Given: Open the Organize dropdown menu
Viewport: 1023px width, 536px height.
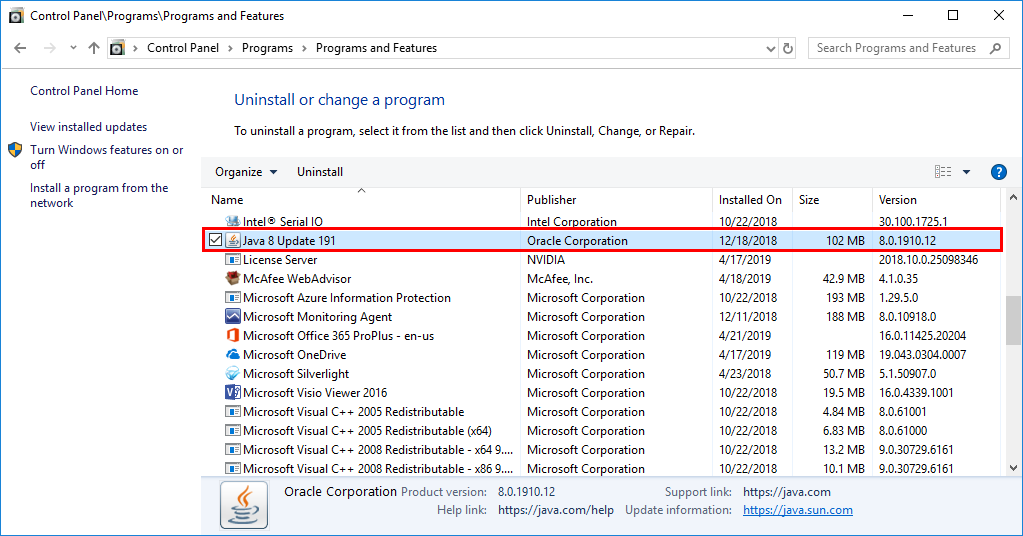Looking at the screenshot, I should (x=246, y=172).
